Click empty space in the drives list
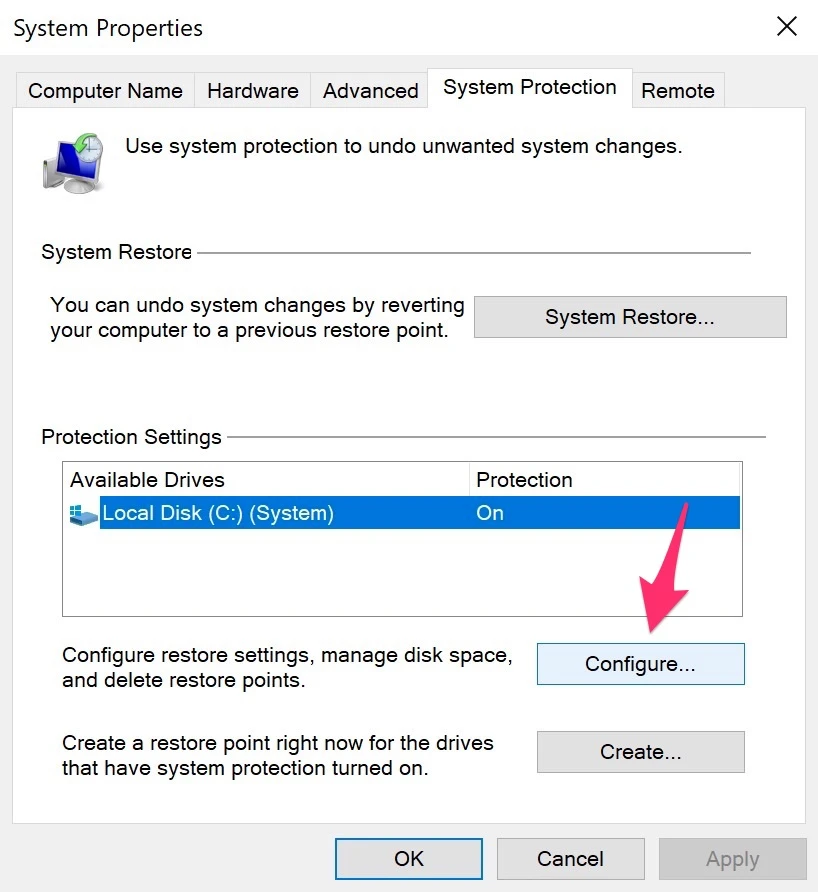 coord(400,575)
